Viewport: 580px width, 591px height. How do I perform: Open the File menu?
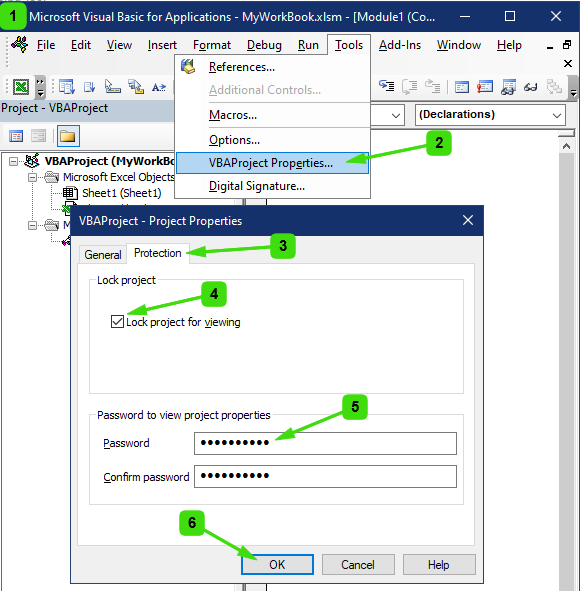coord(46,45)
